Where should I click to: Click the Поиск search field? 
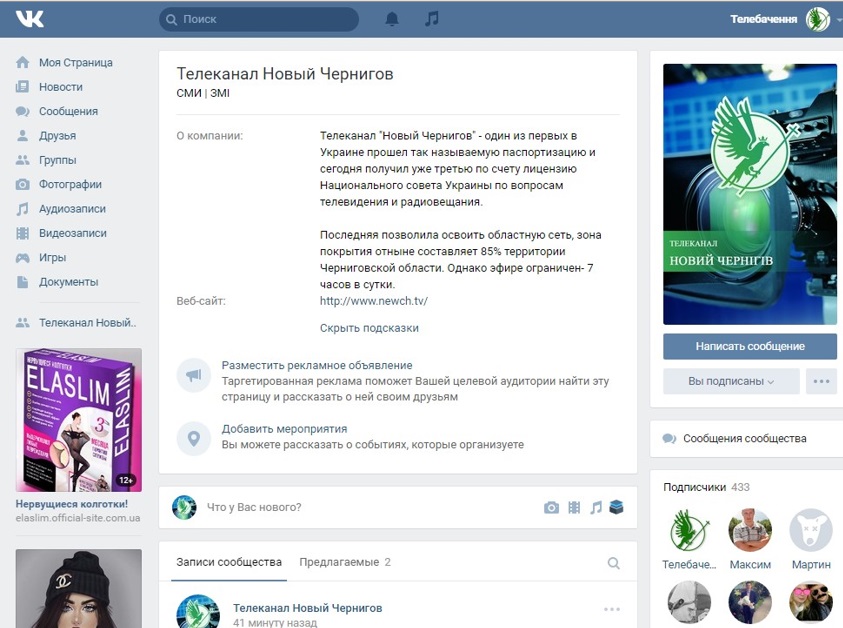coord(259,19)
